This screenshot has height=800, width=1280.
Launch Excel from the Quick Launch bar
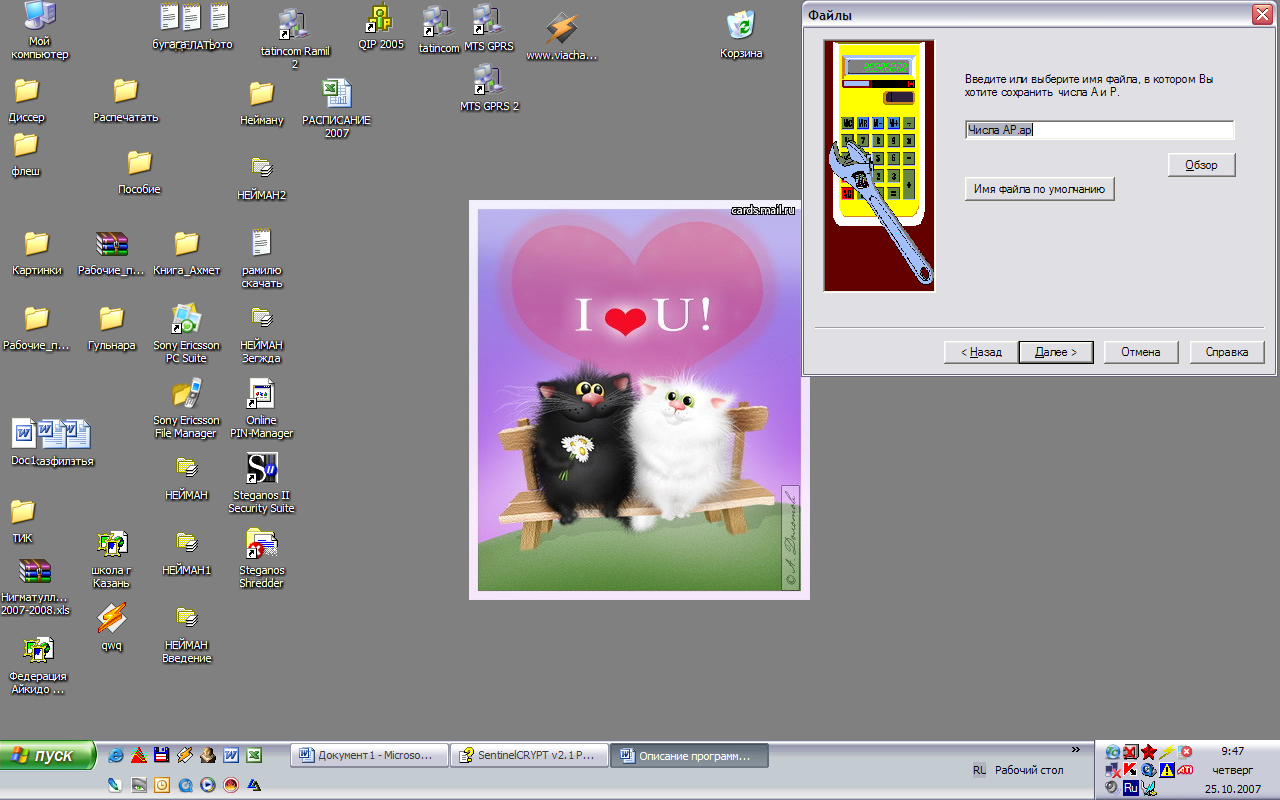click(254, 756)
